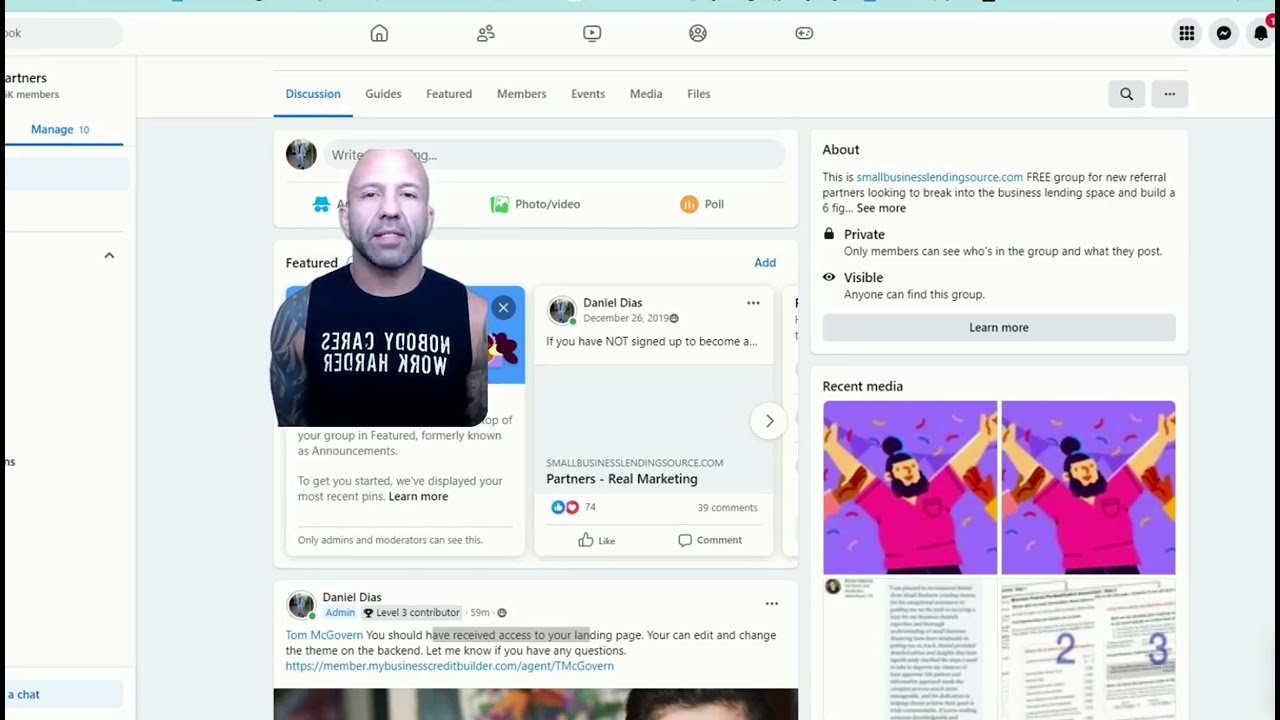Dismiss the Featured info card with X
The width and height of the screenshot is (1280, 720).
(x=504, y=308)
